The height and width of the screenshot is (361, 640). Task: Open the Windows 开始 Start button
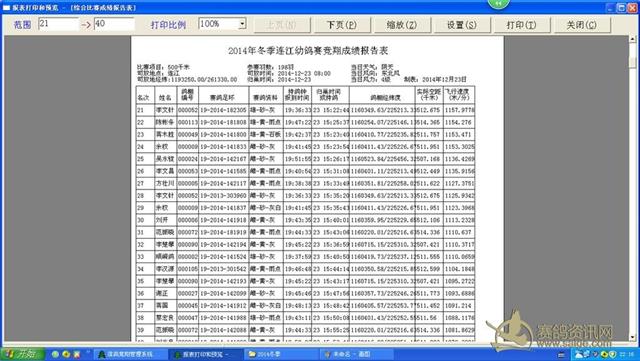pyautogui.click(x=21, y=354)
